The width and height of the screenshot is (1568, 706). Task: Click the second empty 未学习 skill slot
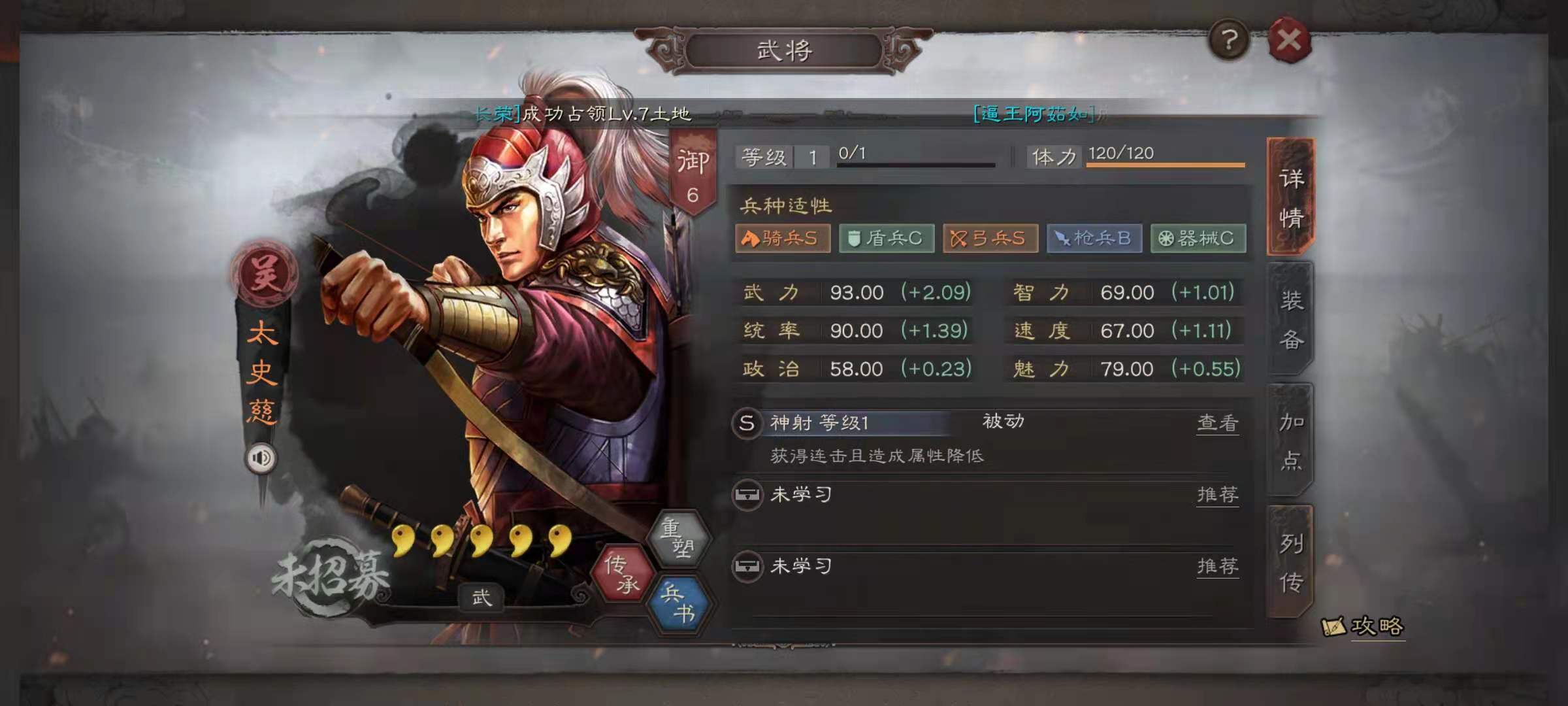pyautogui.click(x=987, y=566)
